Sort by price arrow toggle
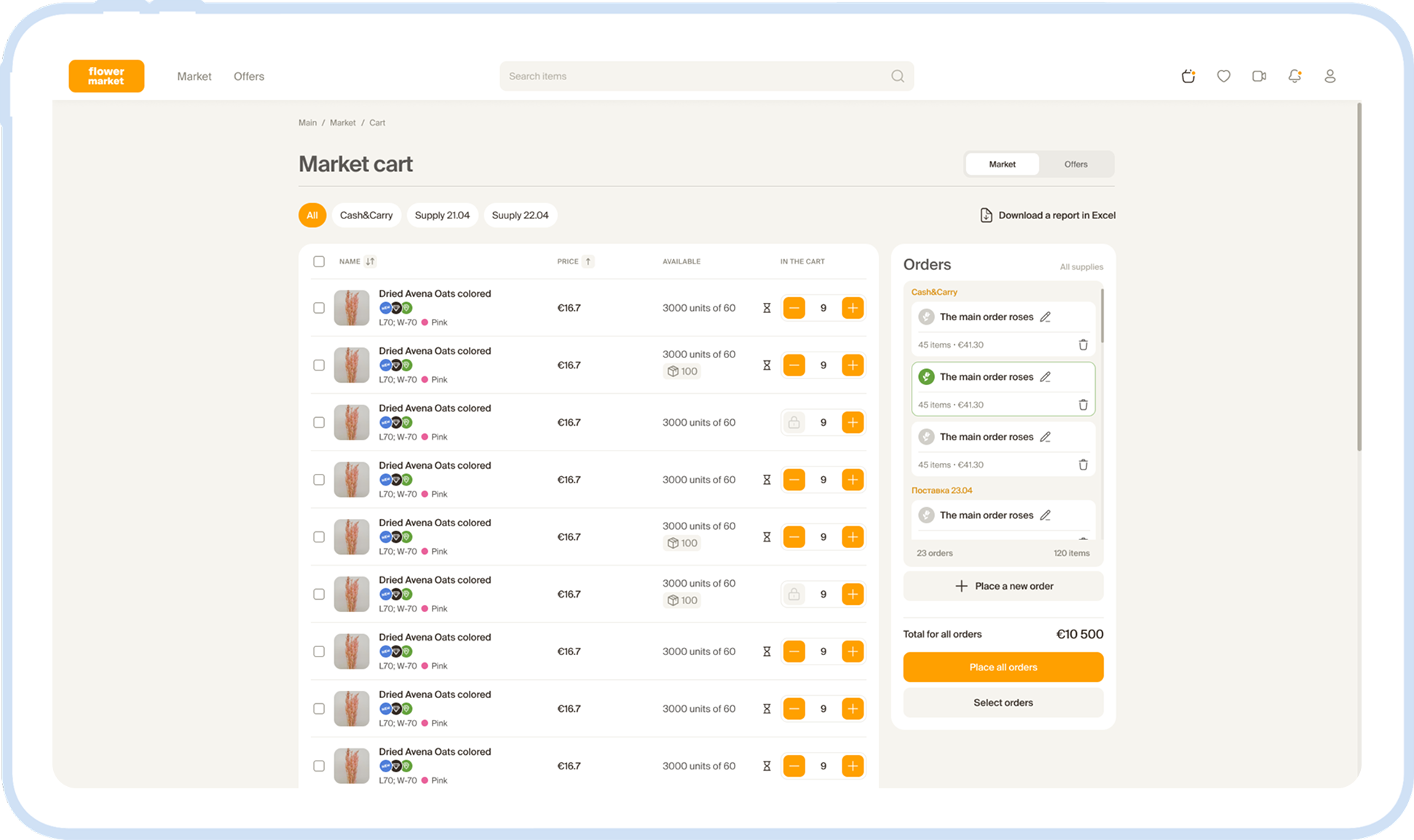1414x840 pixels. point(588,261)
